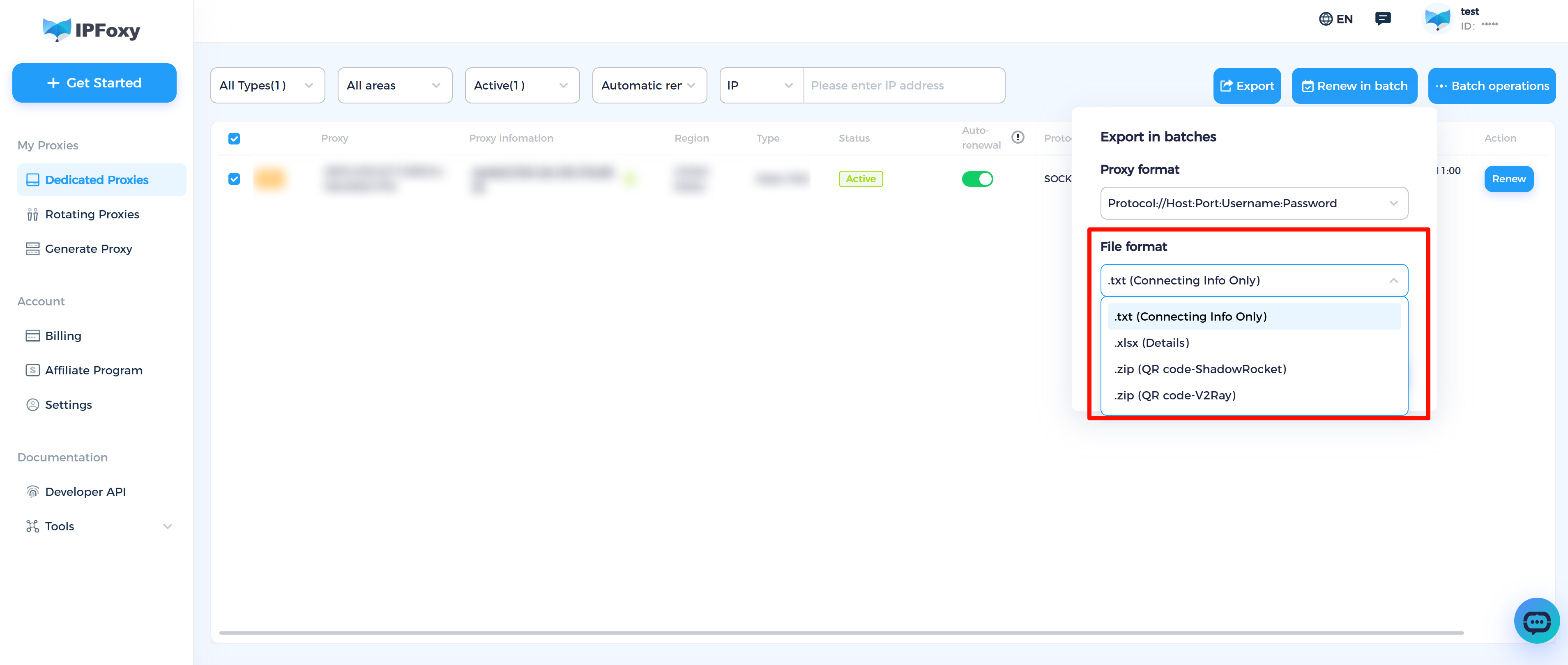The image size is (1568, 665).
Task: Open the Active(1) status dropdown
Action: tap(522, 86)
